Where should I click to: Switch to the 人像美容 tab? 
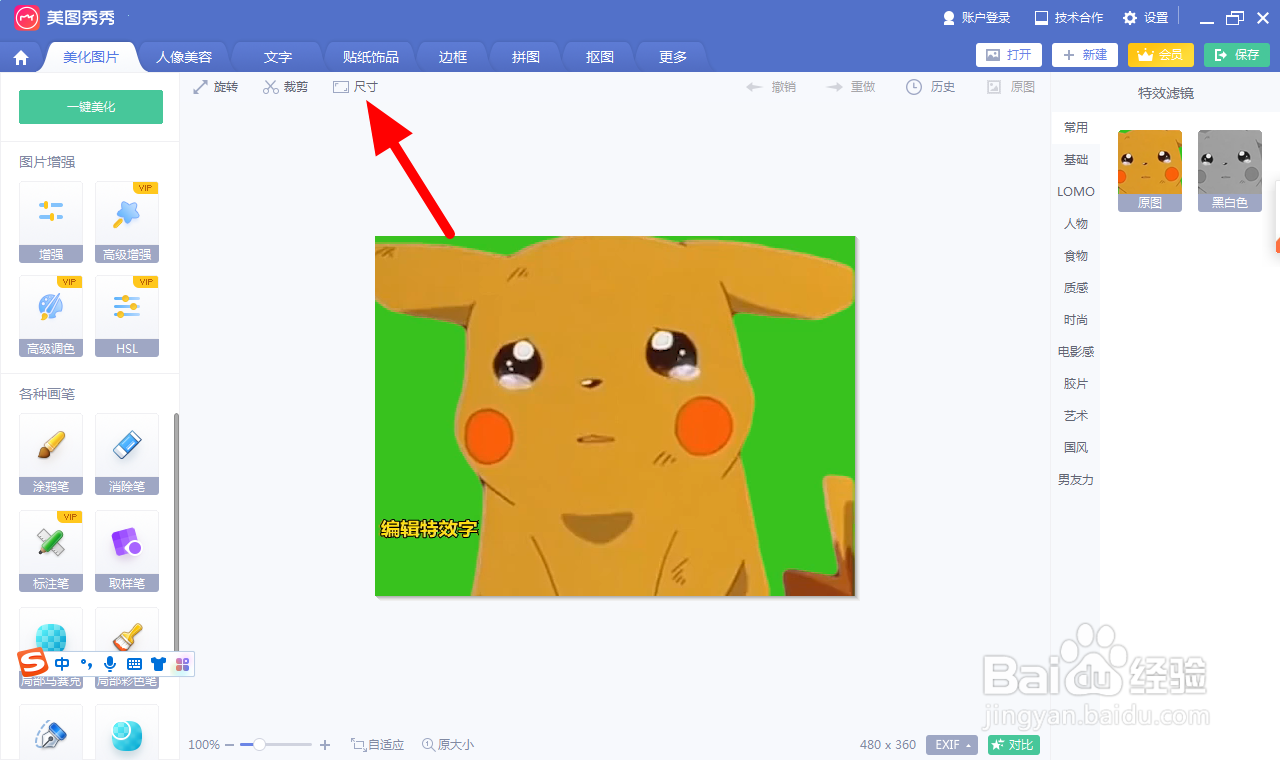click(x=183, y=56)
